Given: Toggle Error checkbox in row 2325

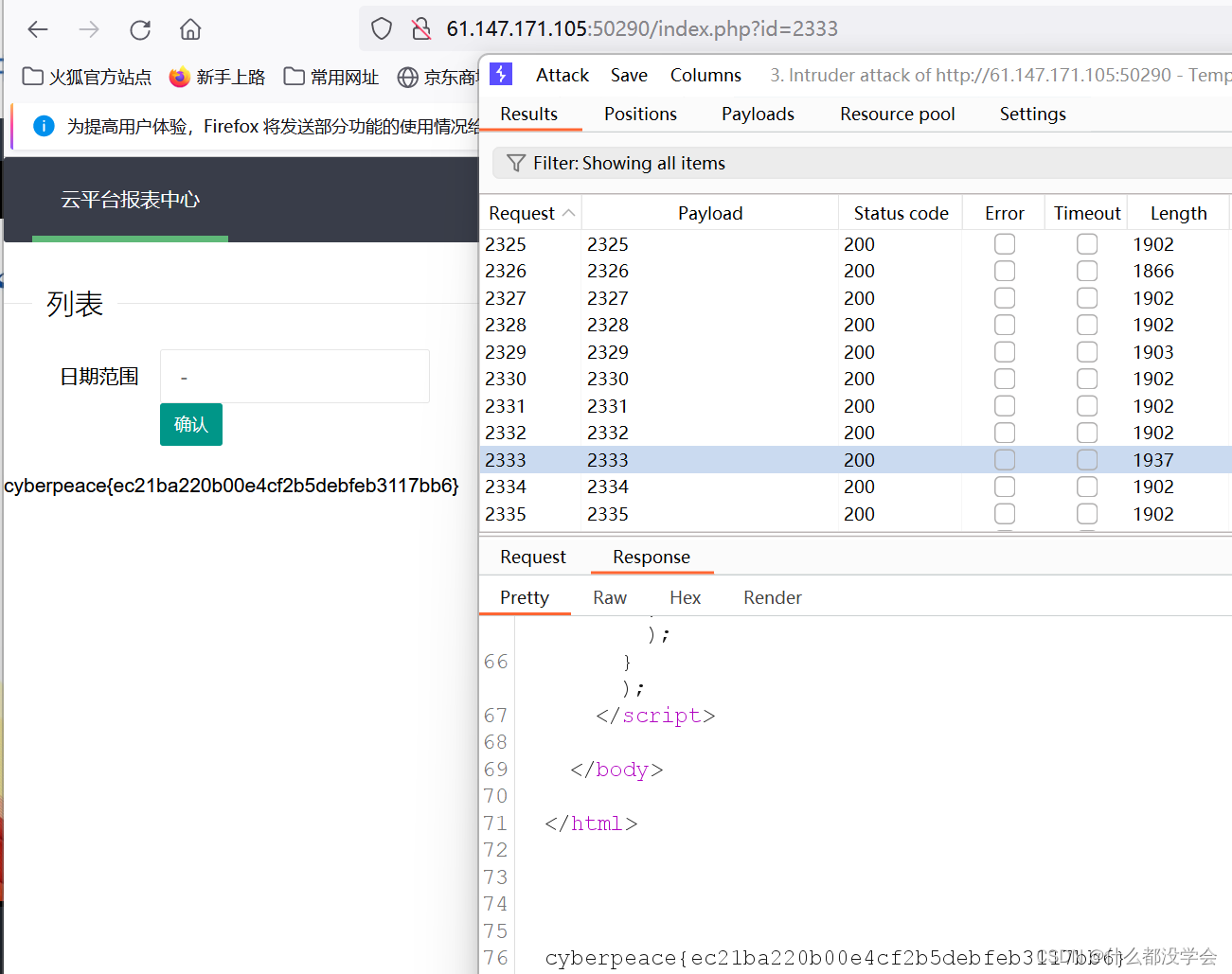Looking at the screenshot, I should pyautogui.click(x=1005, y=244).
